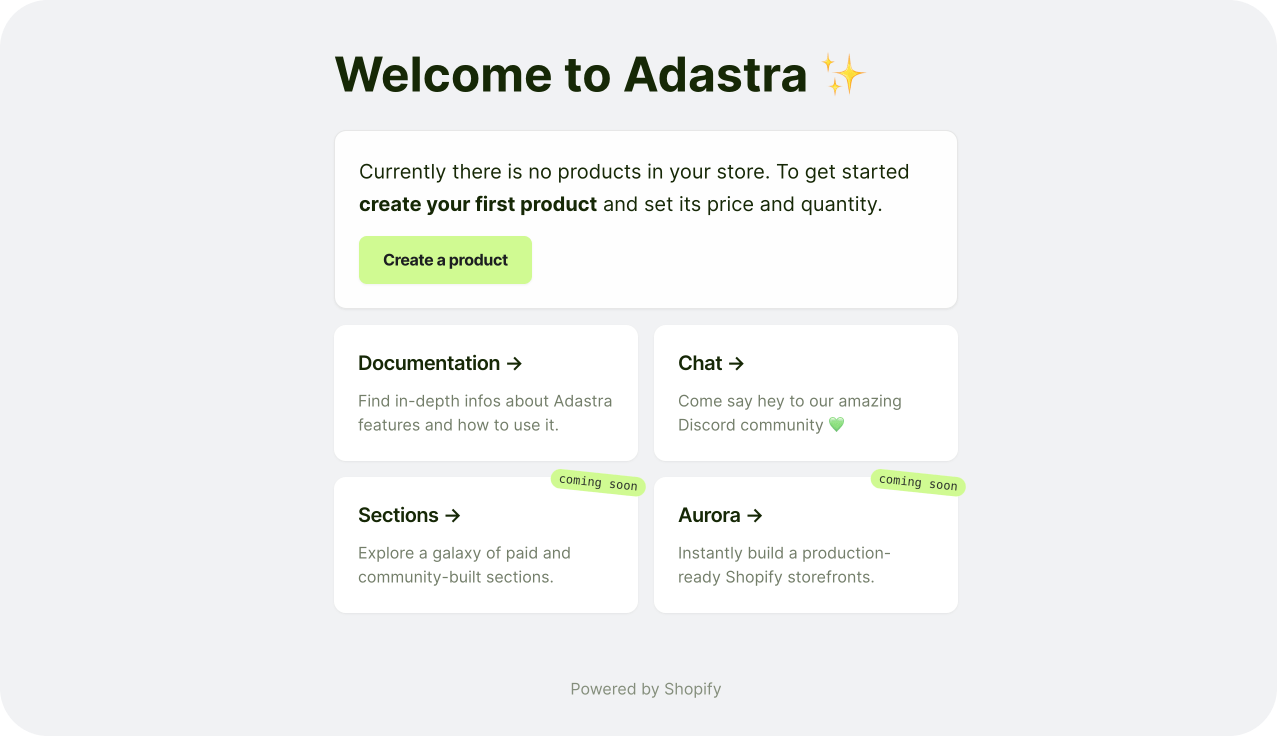Open the Aurora storefront builder

click(708, 515)
